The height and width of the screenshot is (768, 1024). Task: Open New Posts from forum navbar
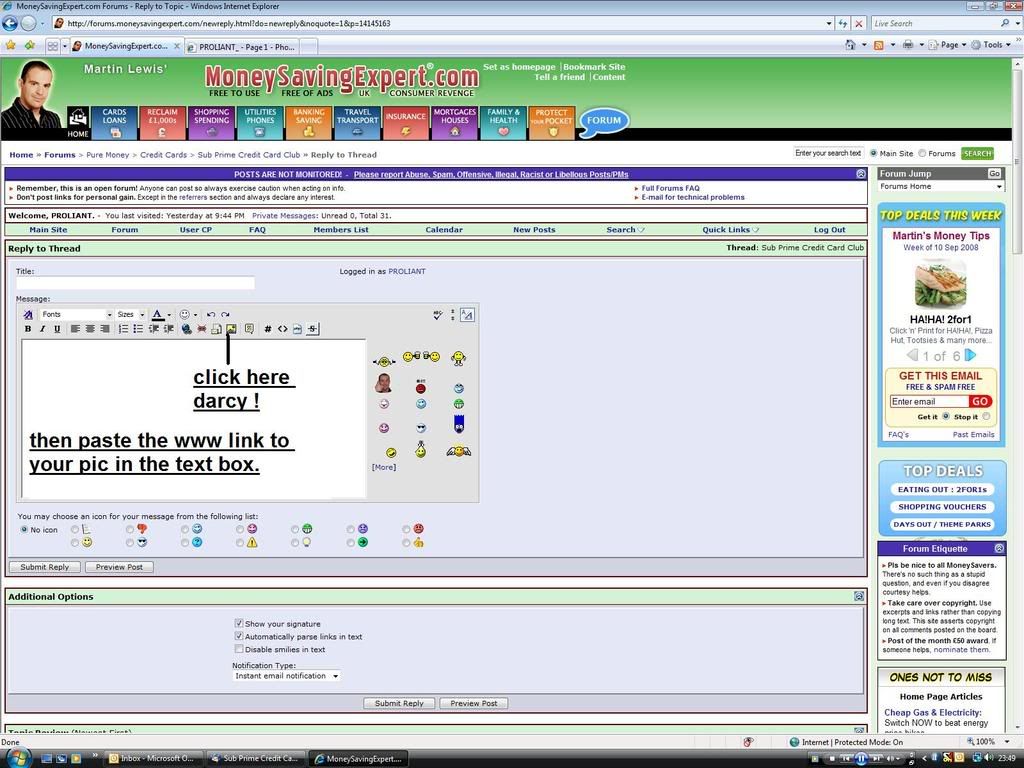click(534, 230)
